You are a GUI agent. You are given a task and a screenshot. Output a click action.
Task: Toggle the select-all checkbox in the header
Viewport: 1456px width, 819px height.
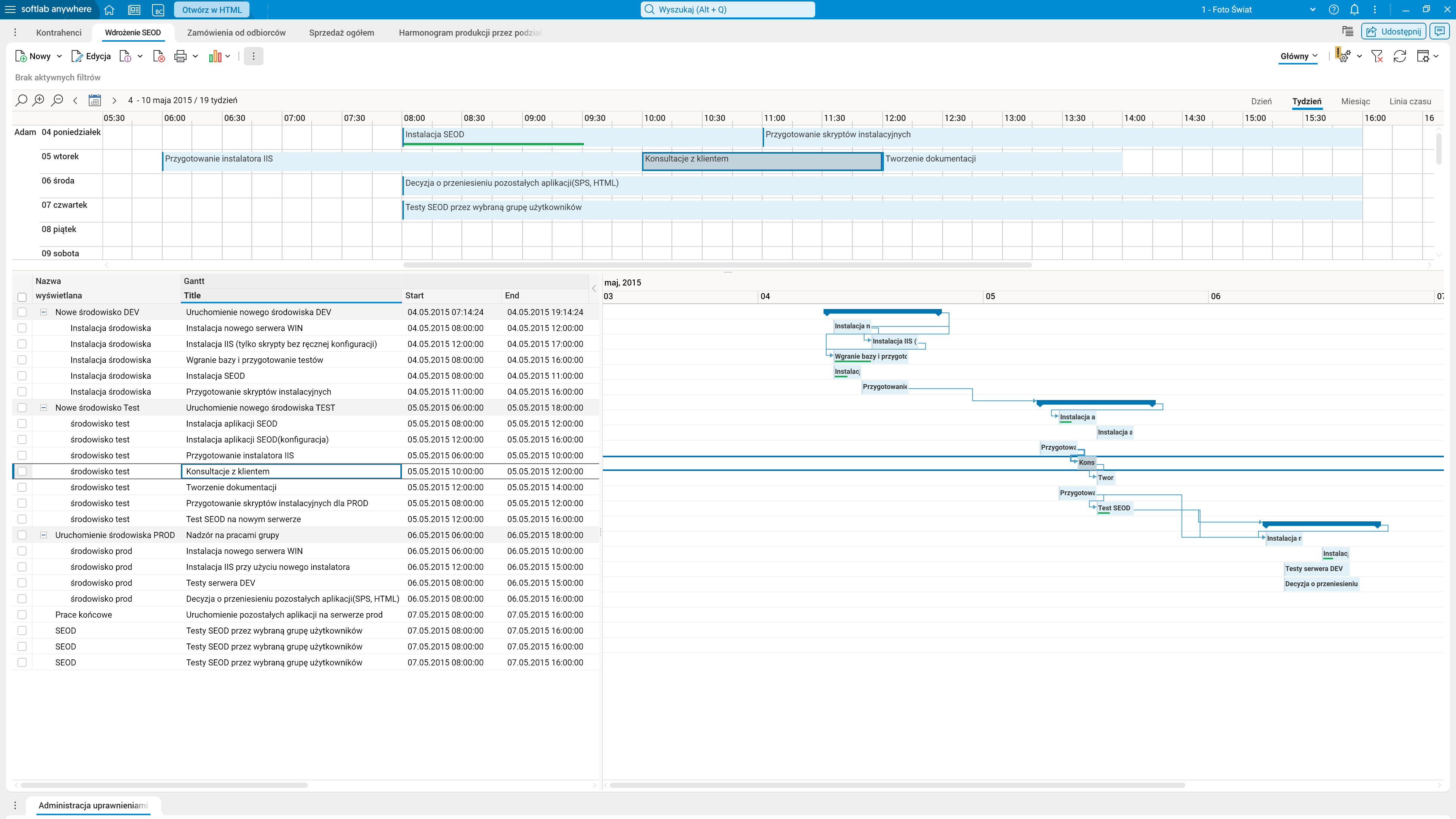22,297
